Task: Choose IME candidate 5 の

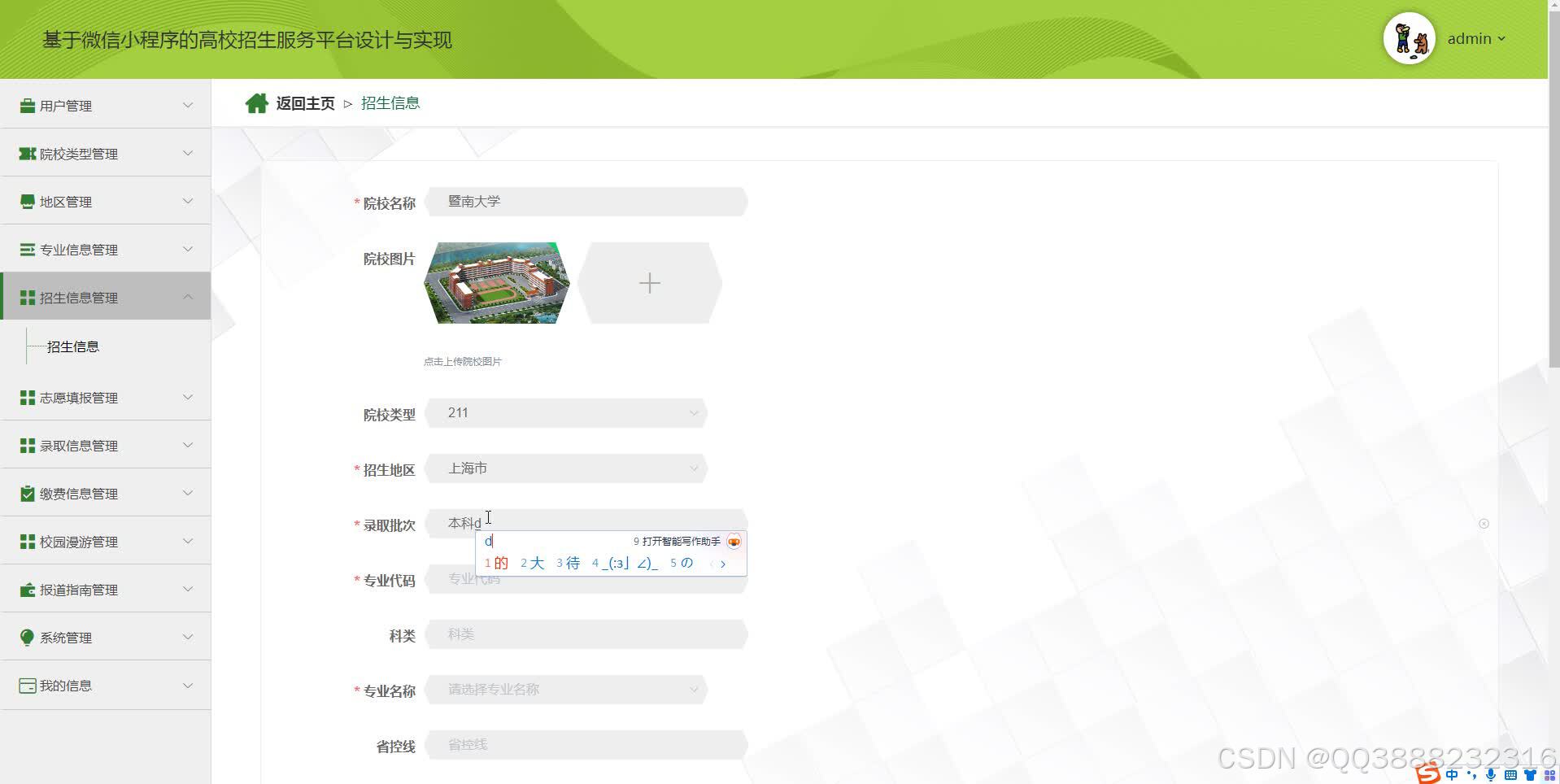Action: [x=682, y=563]
